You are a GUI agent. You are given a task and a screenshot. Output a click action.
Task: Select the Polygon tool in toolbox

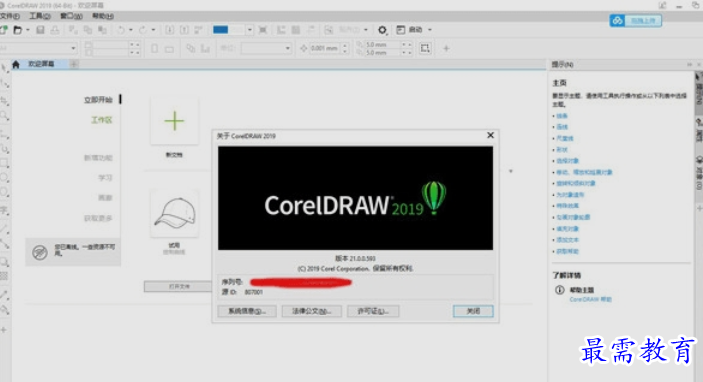point(4,193)
